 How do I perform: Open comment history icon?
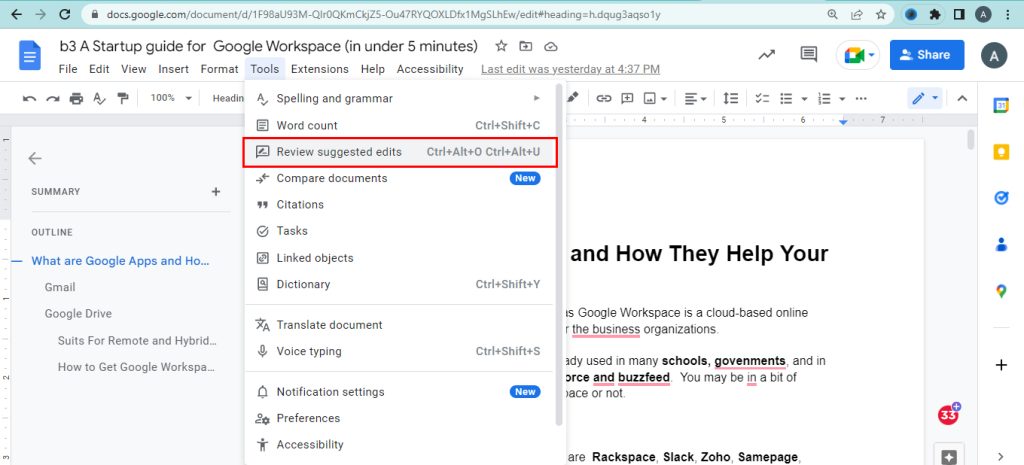[x=809, y=55]
